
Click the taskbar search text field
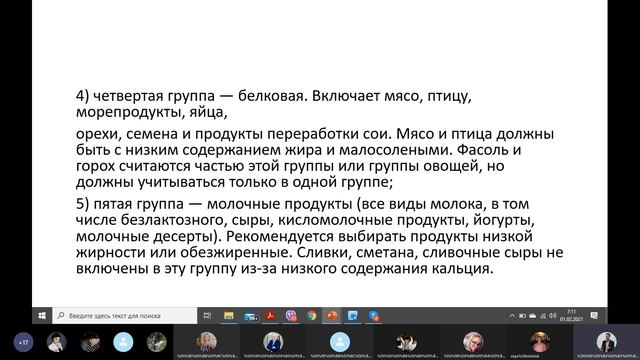click(124, 316)
